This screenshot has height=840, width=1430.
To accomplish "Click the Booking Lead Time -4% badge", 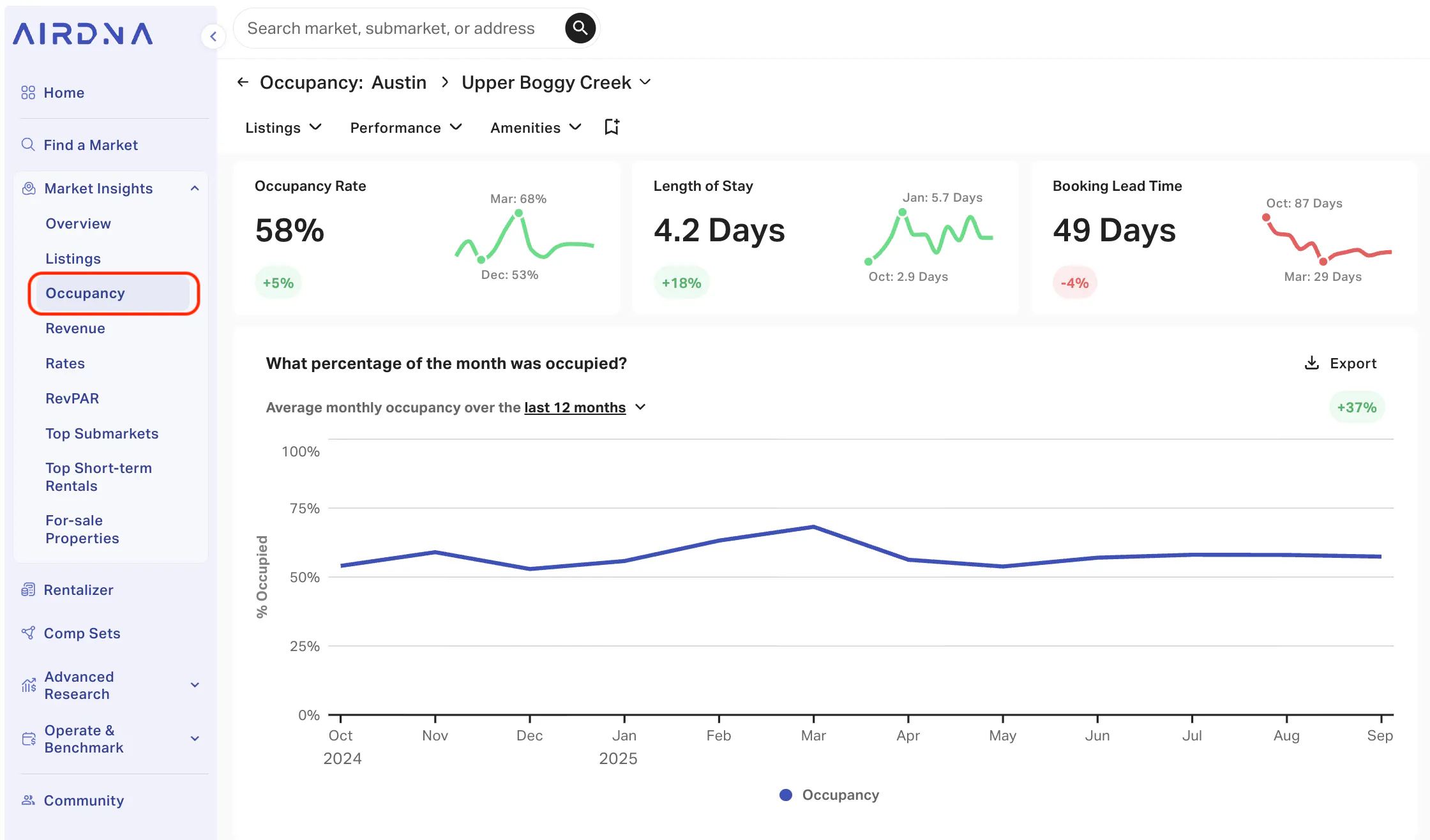I will 1074,283.
